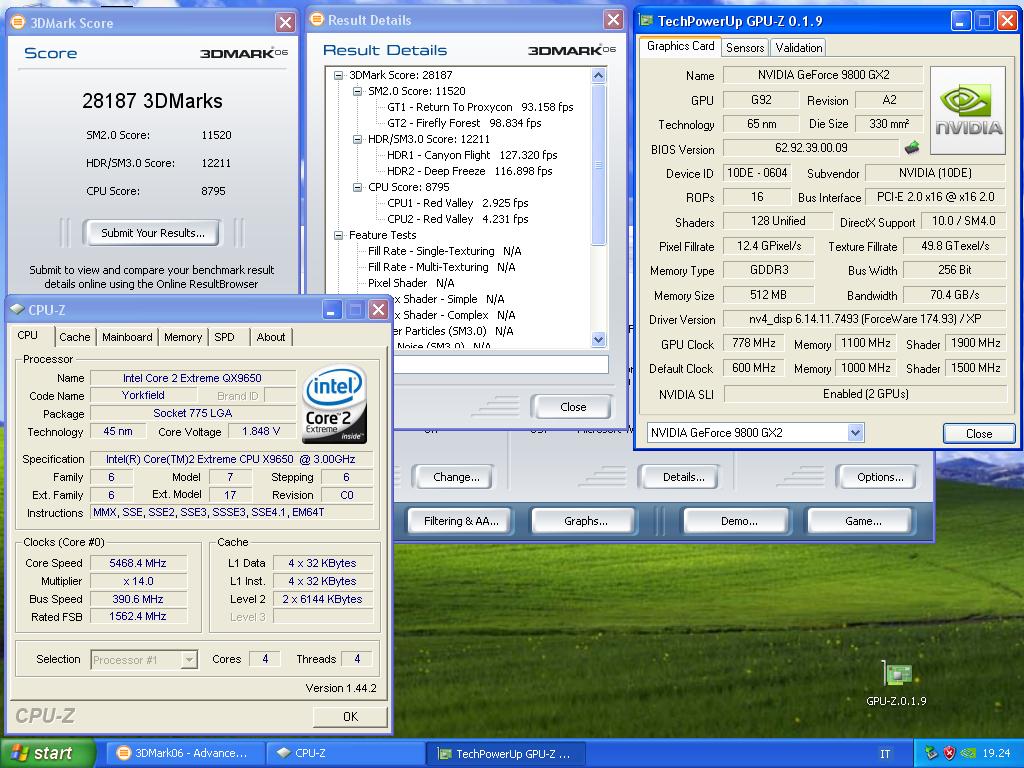The image size is (1024, 768).
Task: Select the HDR2 - Deep Freeze row
Action: point(469,171)
